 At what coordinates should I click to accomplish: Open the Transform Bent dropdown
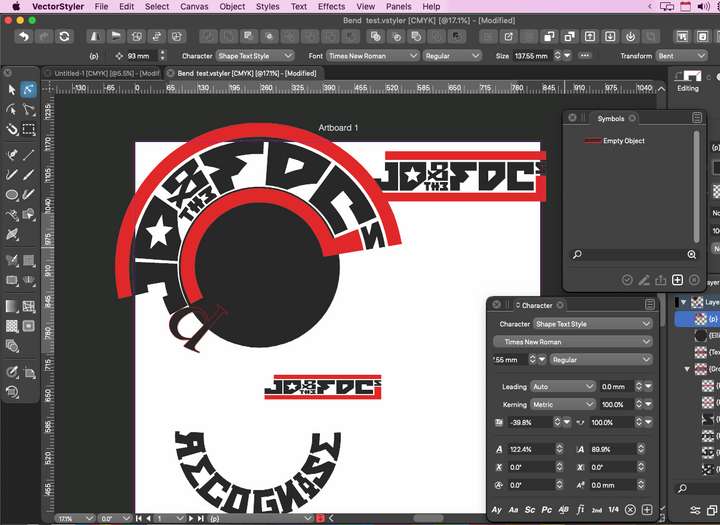tap(681, 56)
